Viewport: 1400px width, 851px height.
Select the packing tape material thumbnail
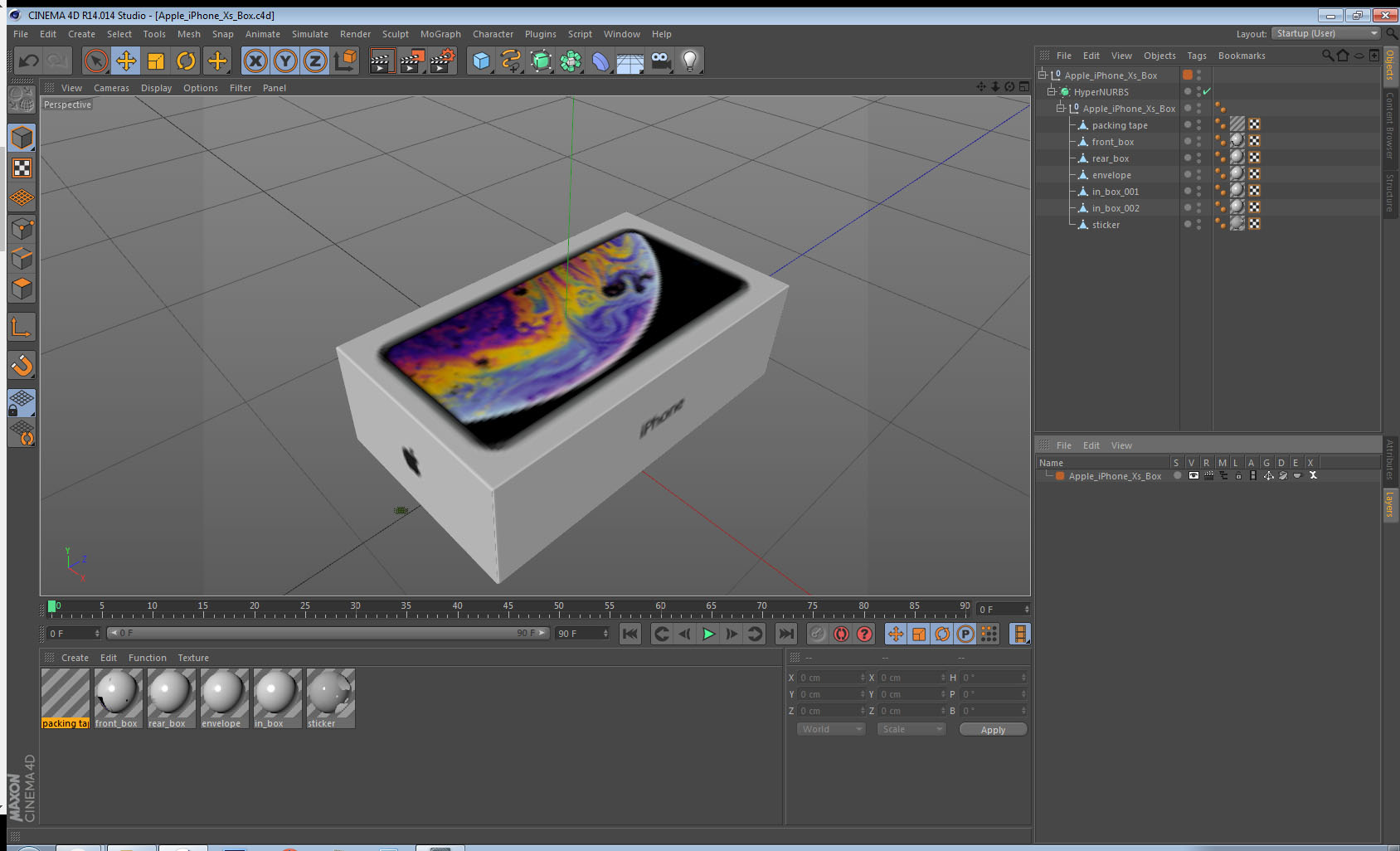[66, 698]
